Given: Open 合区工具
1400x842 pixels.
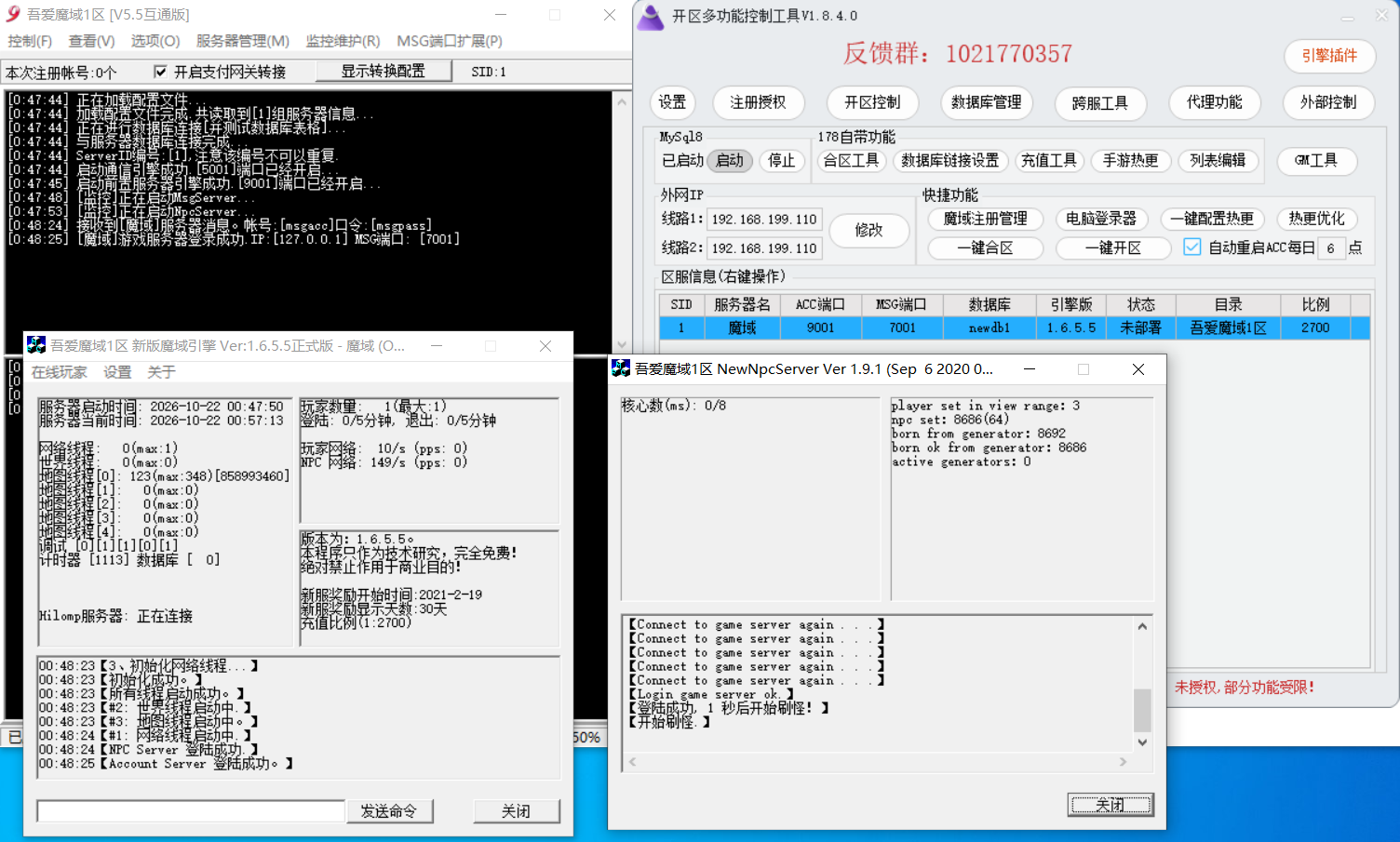Looking at the screenshot, I should tap(851, 161).
